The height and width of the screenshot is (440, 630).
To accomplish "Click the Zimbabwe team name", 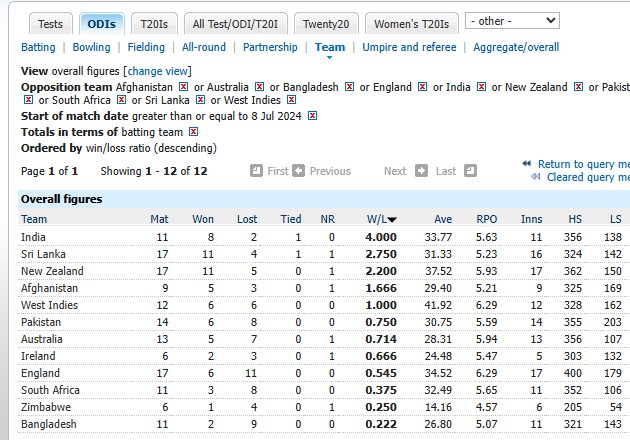I will [46, 407].
